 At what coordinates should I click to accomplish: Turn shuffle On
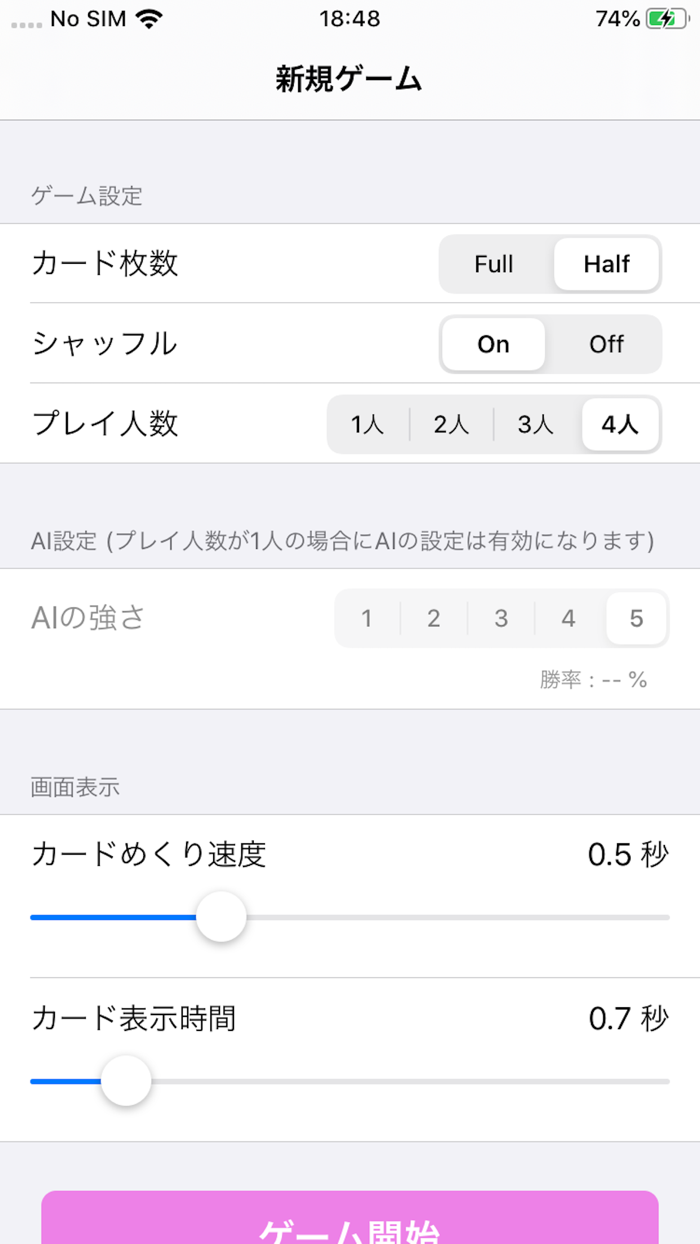pos(492,344)
